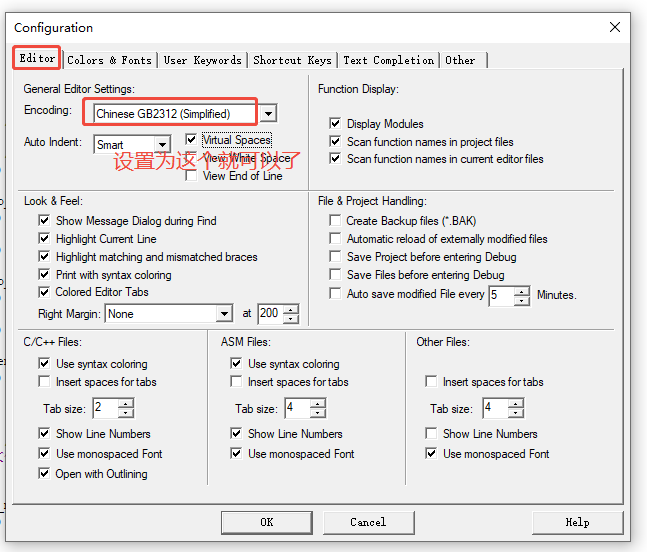Check Save Project before entering Debug
647x552 pixels.
[x=335, y=257]
